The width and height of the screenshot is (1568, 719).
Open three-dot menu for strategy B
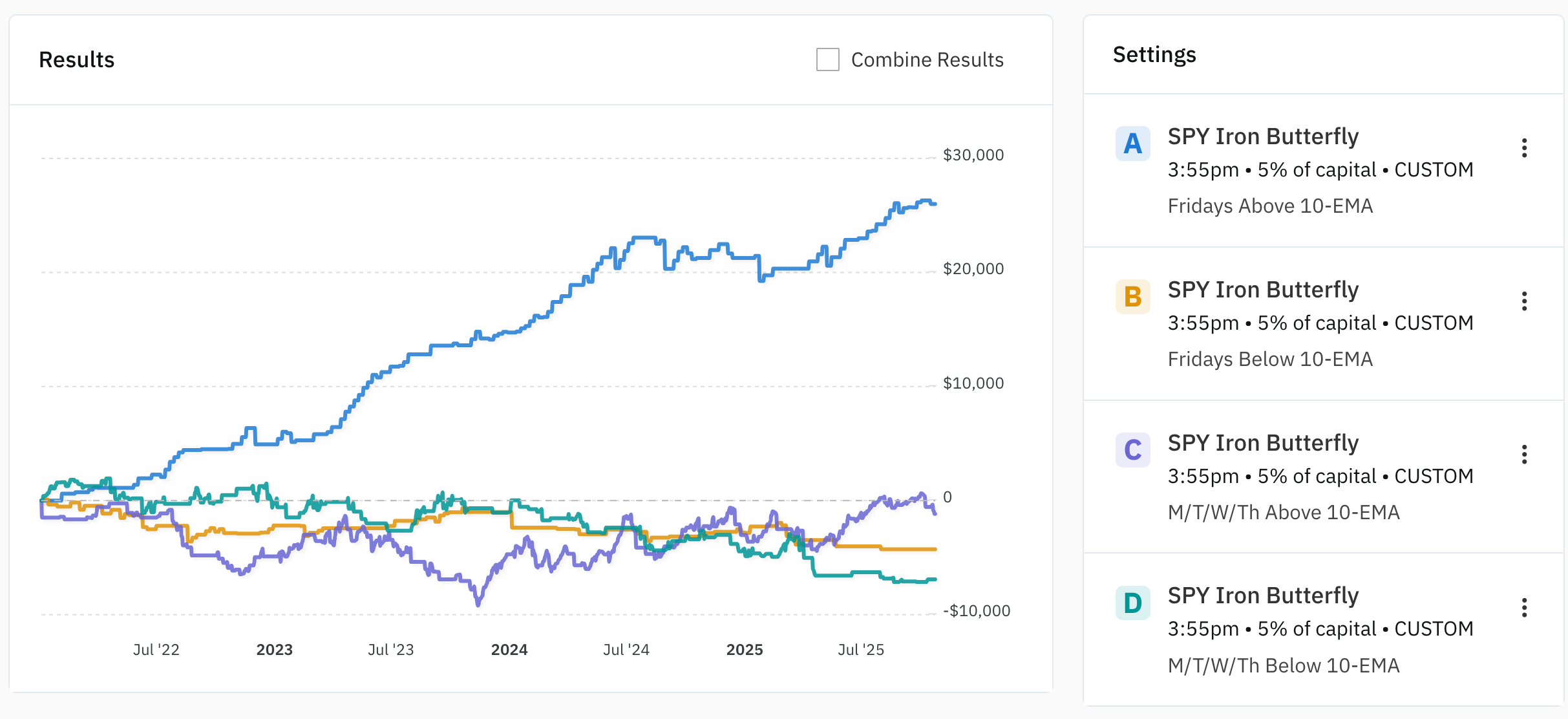1524,301
